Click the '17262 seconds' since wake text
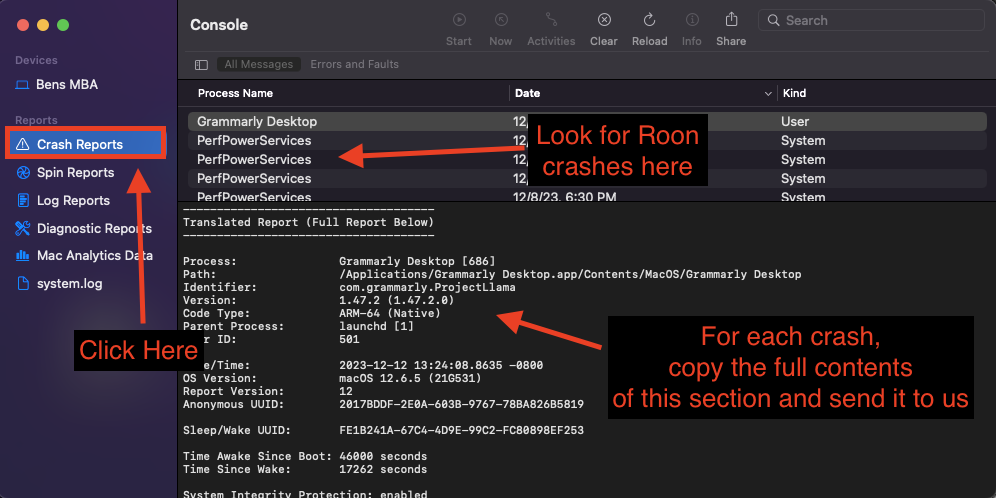996x498 pixels. point(383,469)
